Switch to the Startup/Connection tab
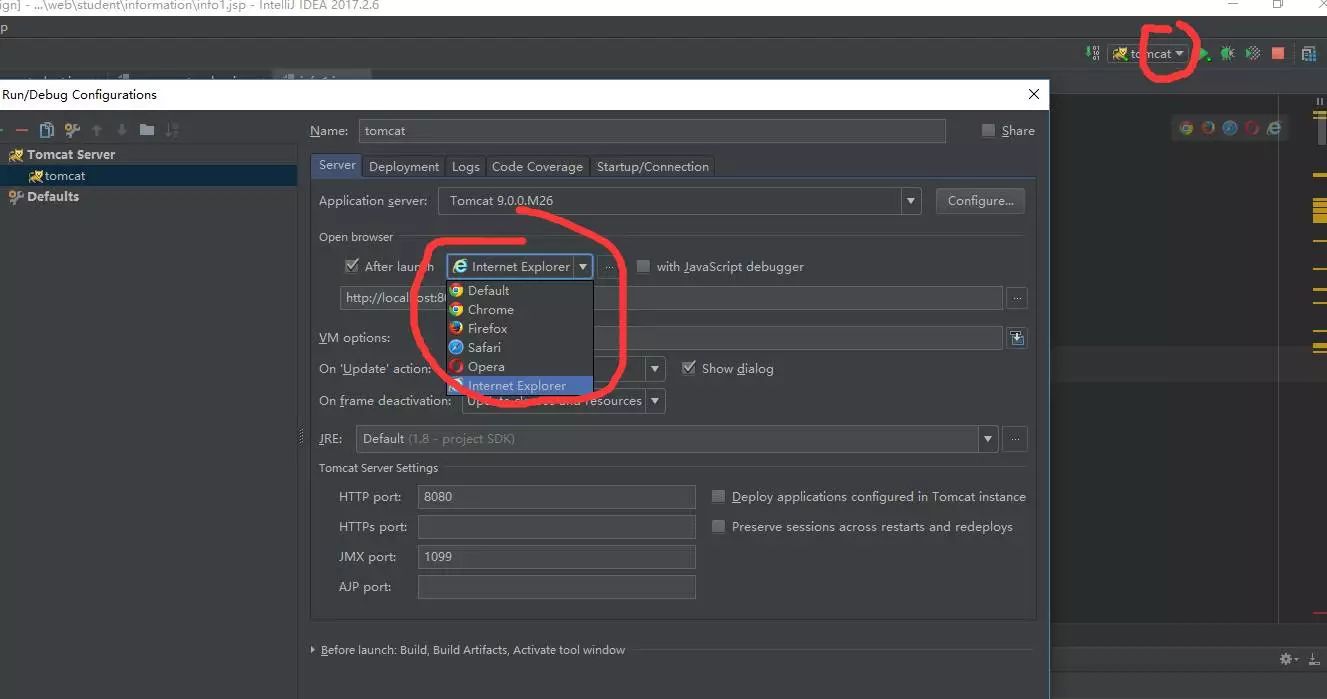 (x=653, y=166)
